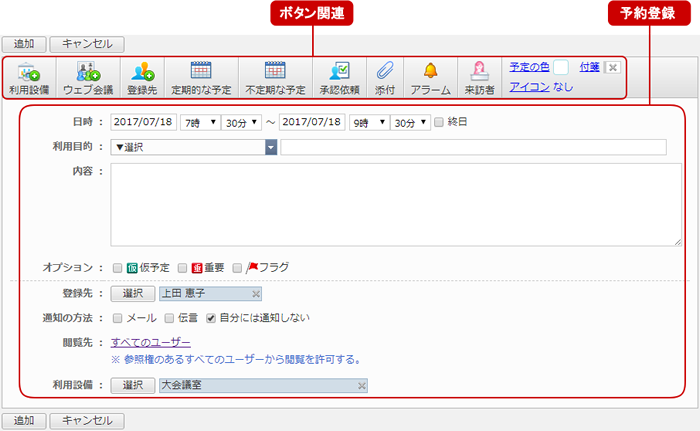This screenshot has width=700, height=431.
Task: Click 選択 button beside 利用設備
Action: click(133, 385)
